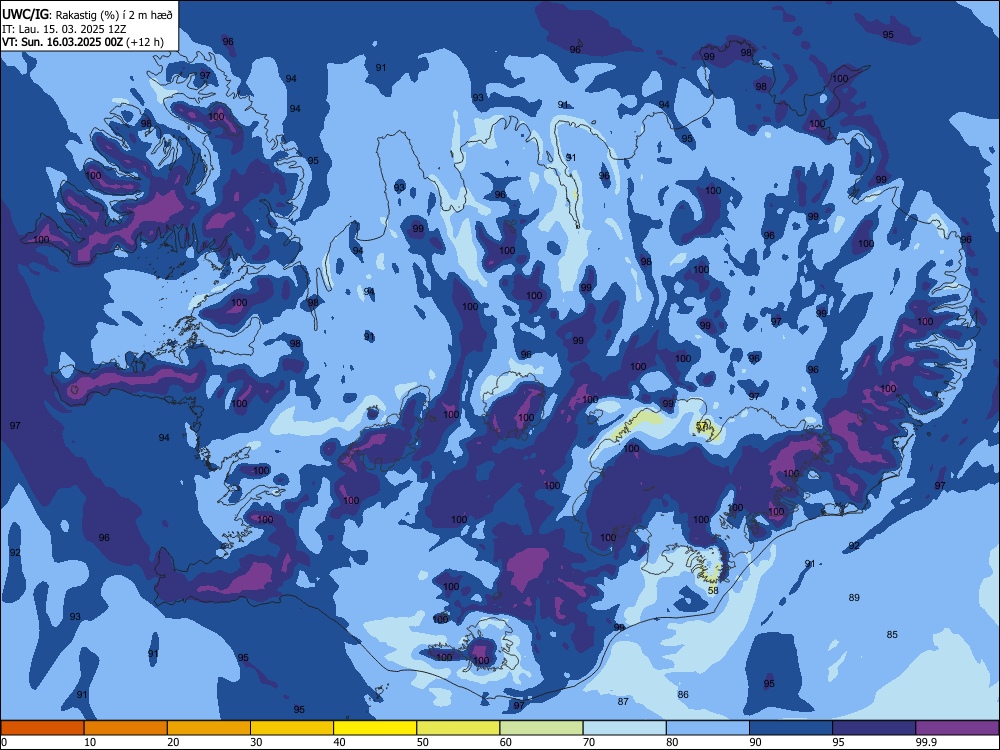
Task: Click the '(+12 h)' forecast offset text
Action: 145,42
